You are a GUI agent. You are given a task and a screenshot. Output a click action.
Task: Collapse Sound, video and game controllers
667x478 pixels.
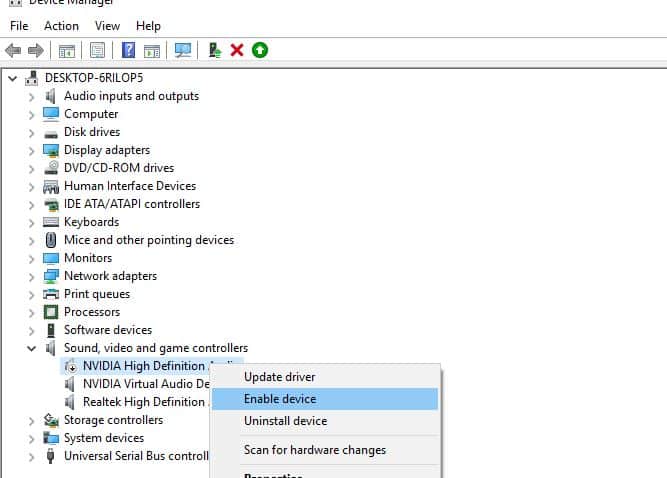[31, 349]
